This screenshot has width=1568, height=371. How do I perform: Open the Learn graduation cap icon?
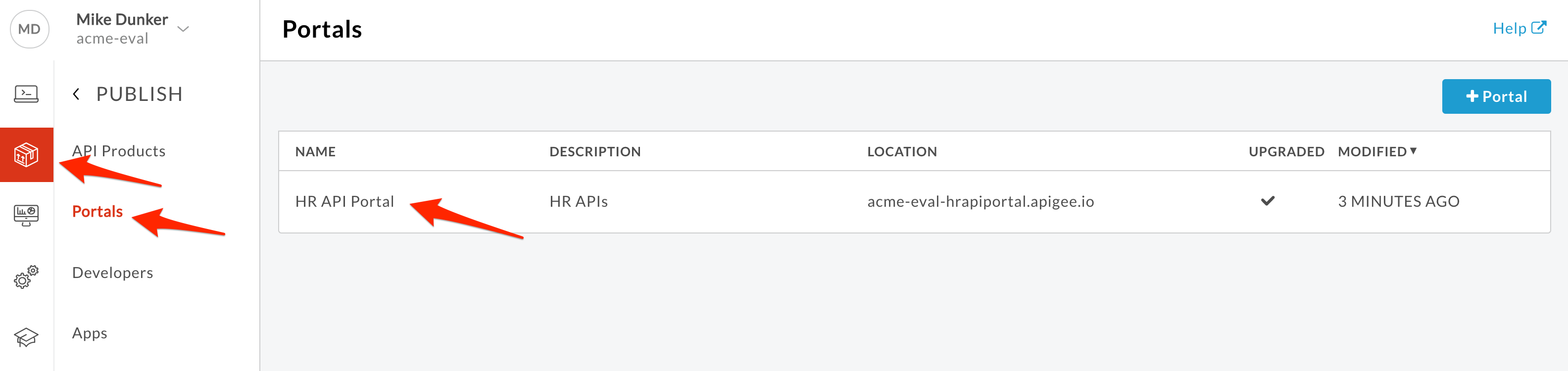click(26, 337)
